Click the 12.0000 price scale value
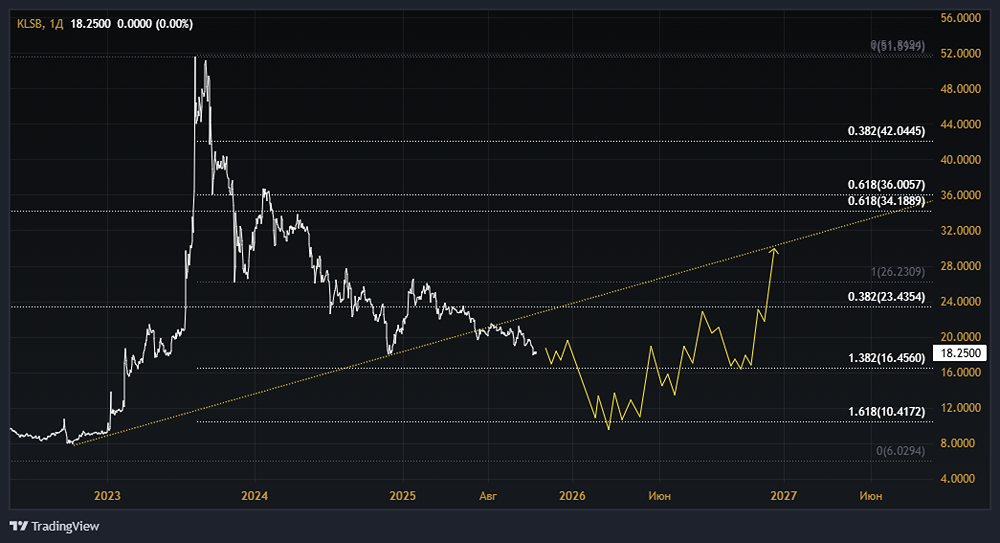This screenshot has height=543, width=1000. coord(960,408)
